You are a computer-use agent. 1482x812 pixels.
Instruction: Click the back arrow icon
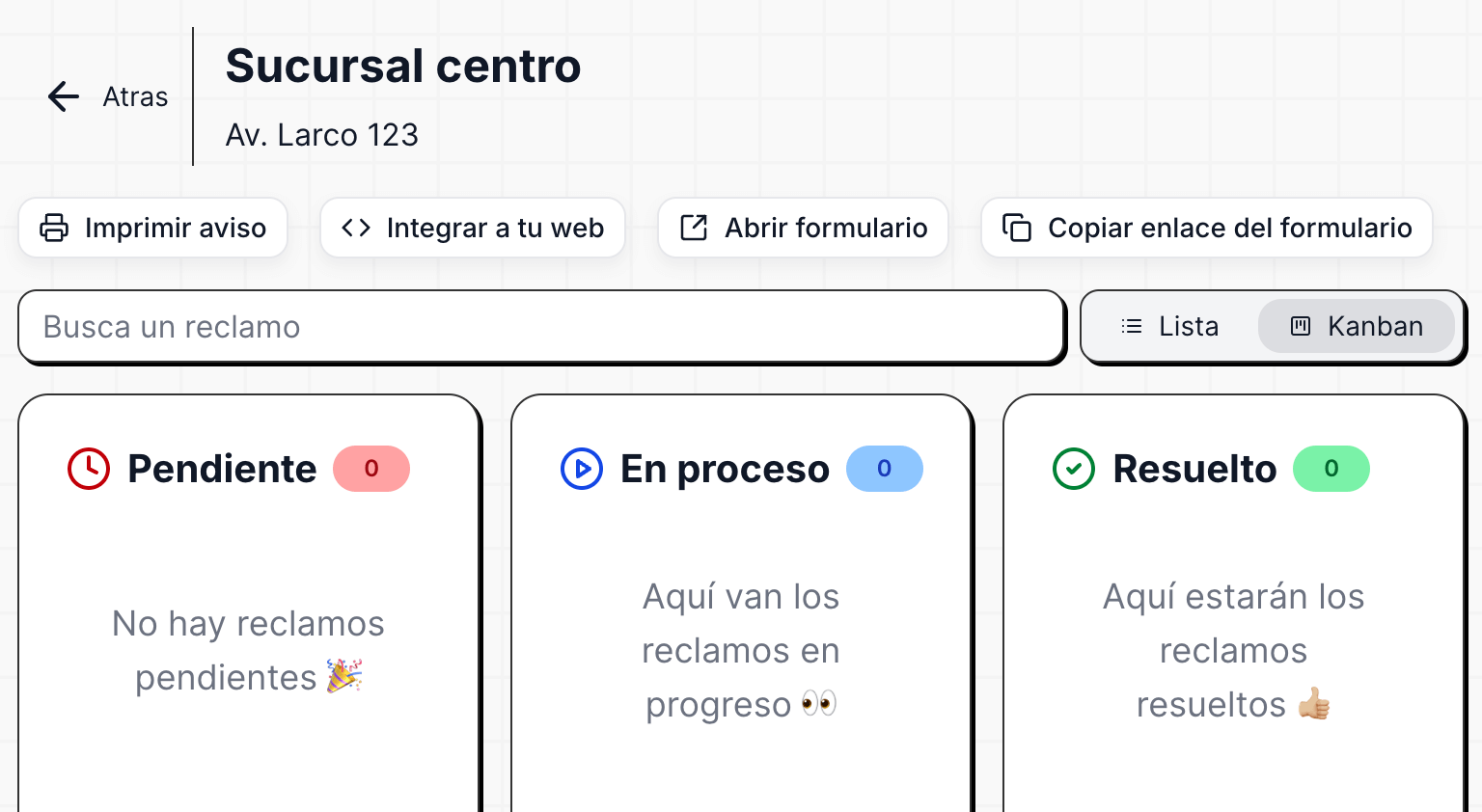coord(64,96)
